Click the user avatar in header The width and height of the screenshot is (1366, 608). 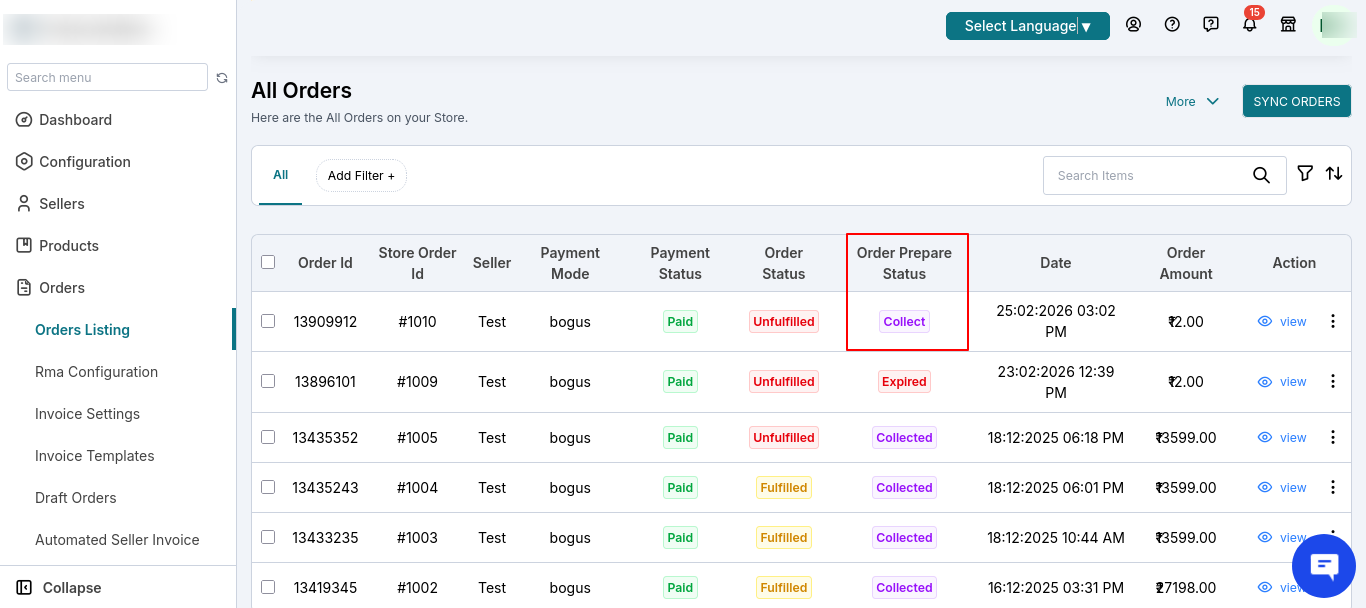[1337, 25]
